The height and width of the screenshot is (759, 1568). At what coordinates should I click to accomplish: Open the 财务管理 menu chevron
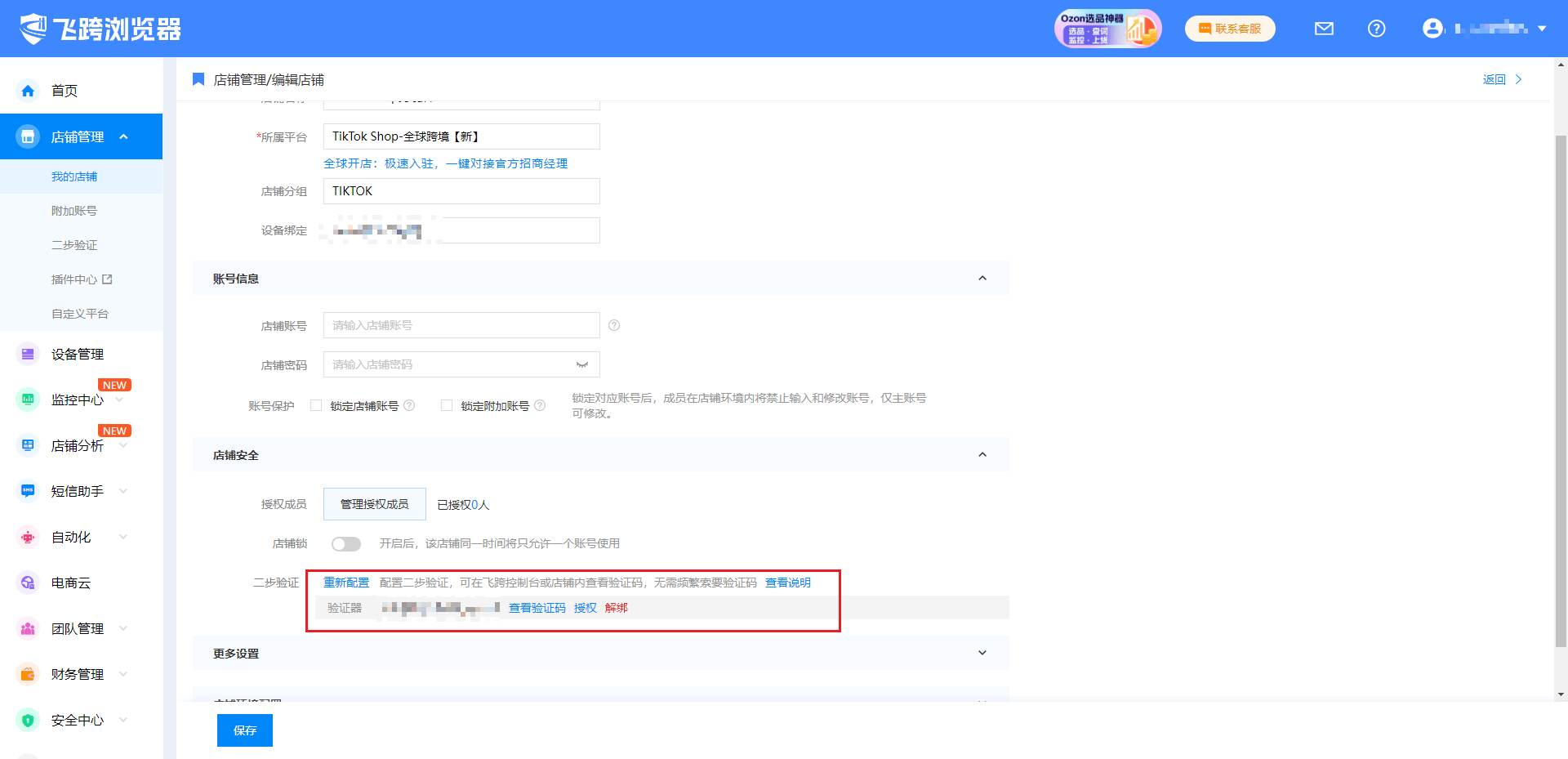pyautogui.click(x=123, y=674)
